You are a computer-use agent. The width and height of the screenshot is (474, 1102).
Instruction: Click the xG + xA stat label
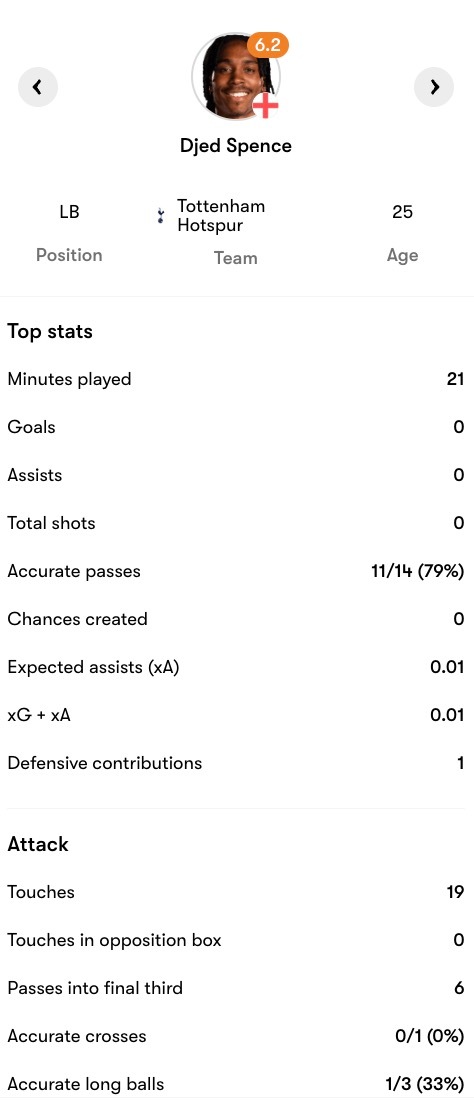[39, 715]
